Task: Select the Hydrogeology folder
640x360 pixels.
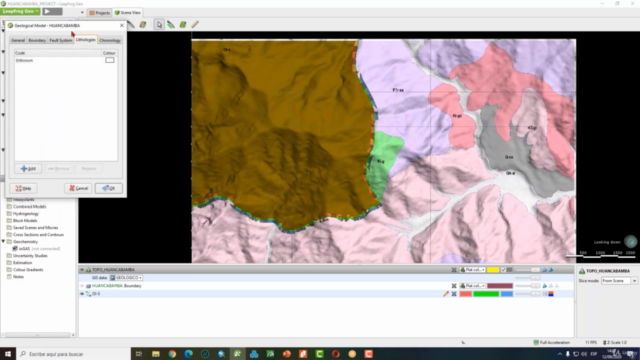Action: point(26,213)
